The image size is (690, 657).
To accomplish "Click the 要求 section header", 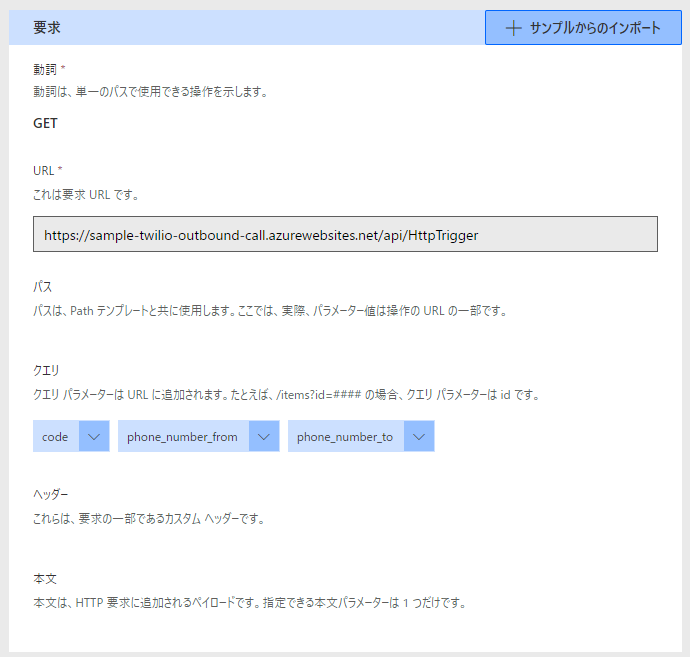I will pyautogui.click(x=47, y=28).
